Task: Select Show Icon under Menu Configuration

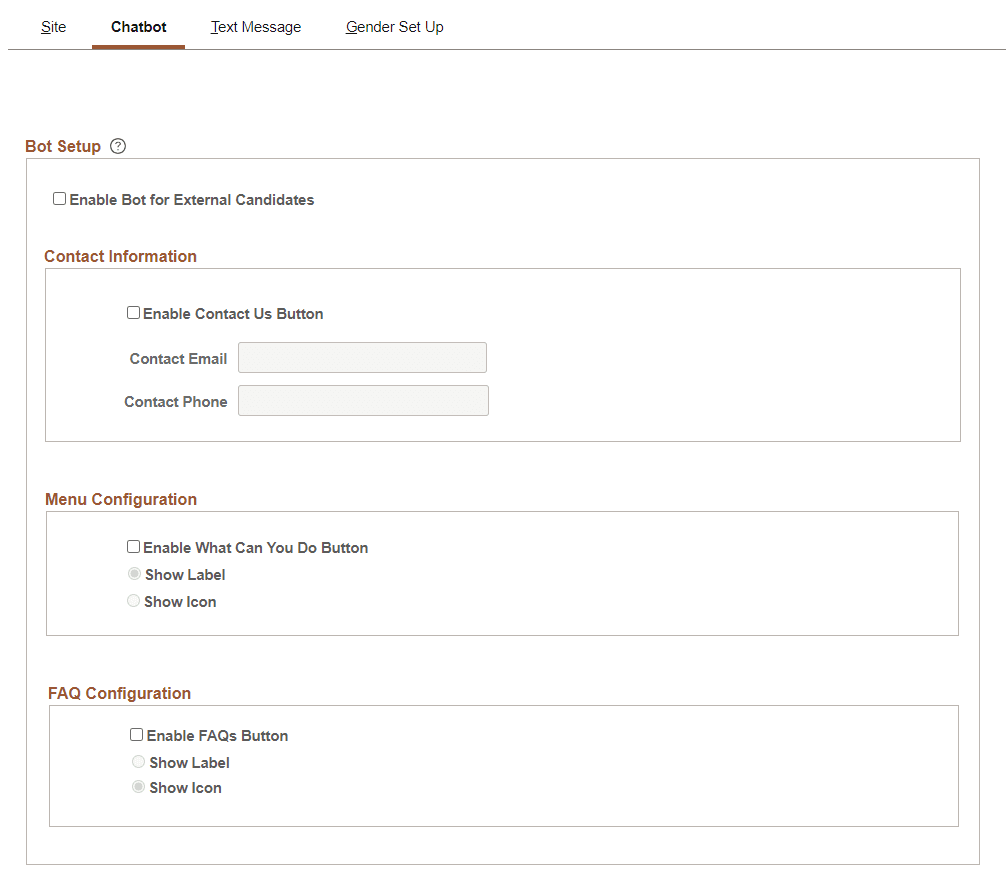Action: [x=133, y=600]
